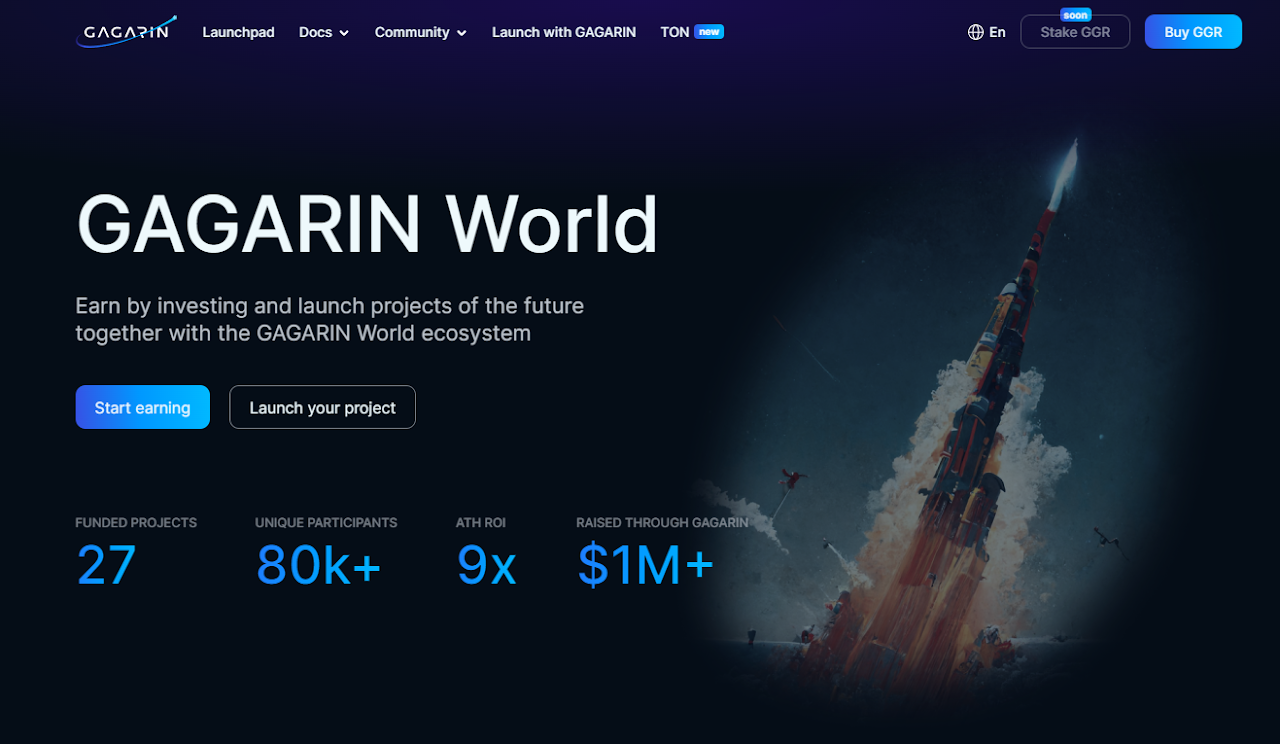The width and height of the screenshot is (1280, 744).
Task: Expand the Docs dropdown menu
Action: [x=324, y=32]
